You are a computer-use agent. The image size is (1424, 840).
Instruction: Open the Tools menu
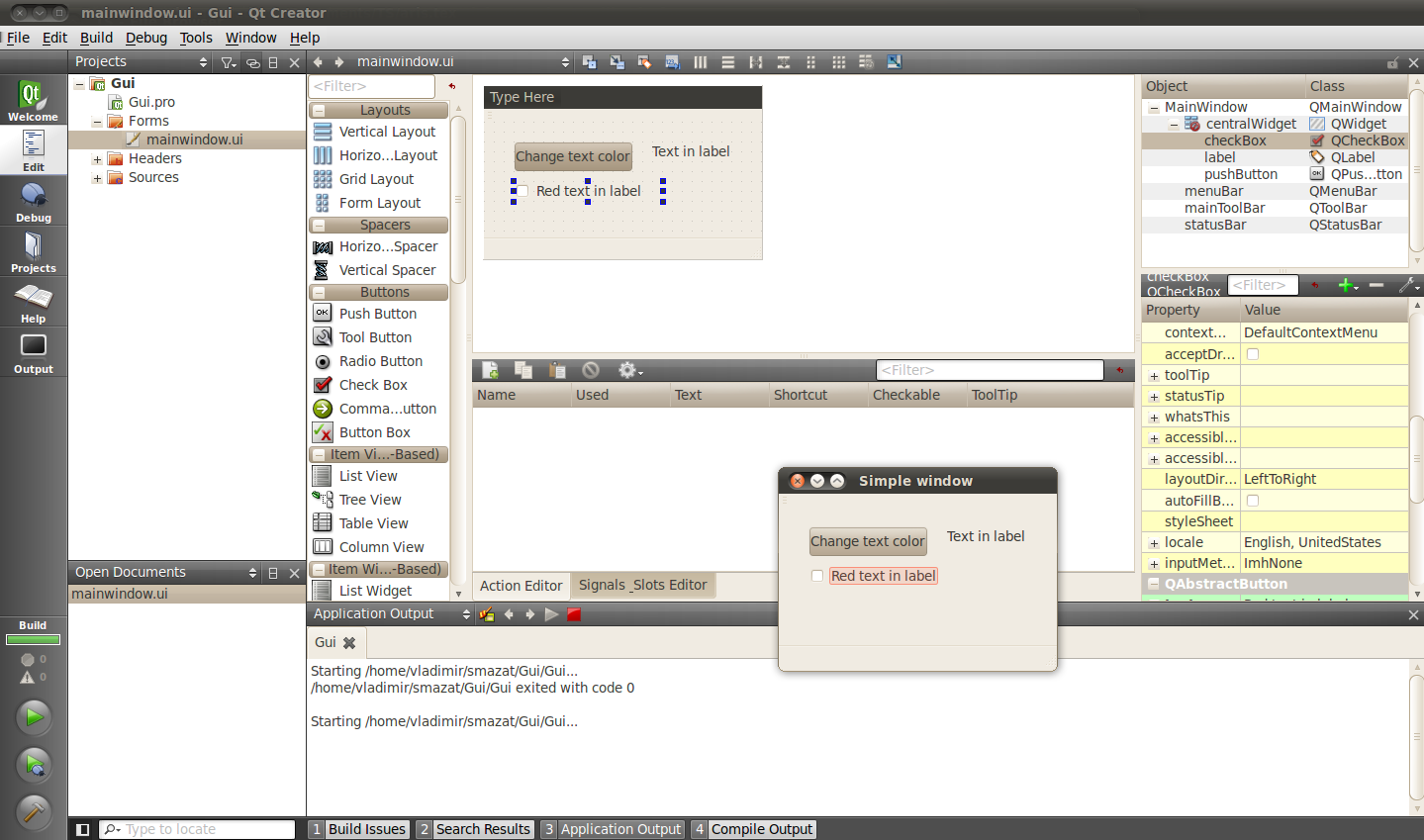point(196,38)
